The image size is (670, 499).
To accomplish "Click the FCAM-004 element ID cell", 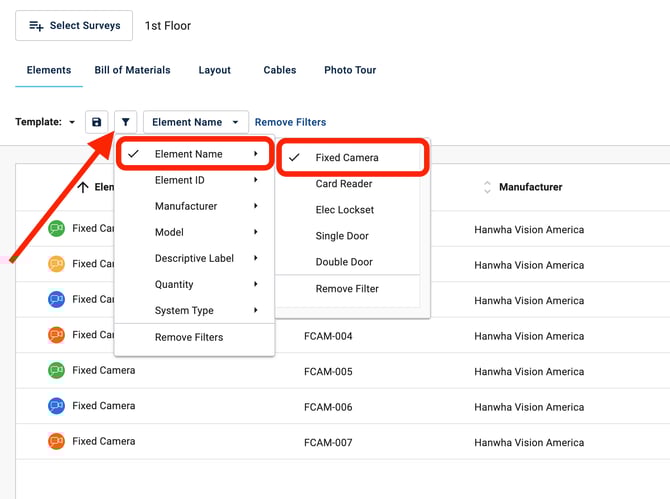I will 328,336.
